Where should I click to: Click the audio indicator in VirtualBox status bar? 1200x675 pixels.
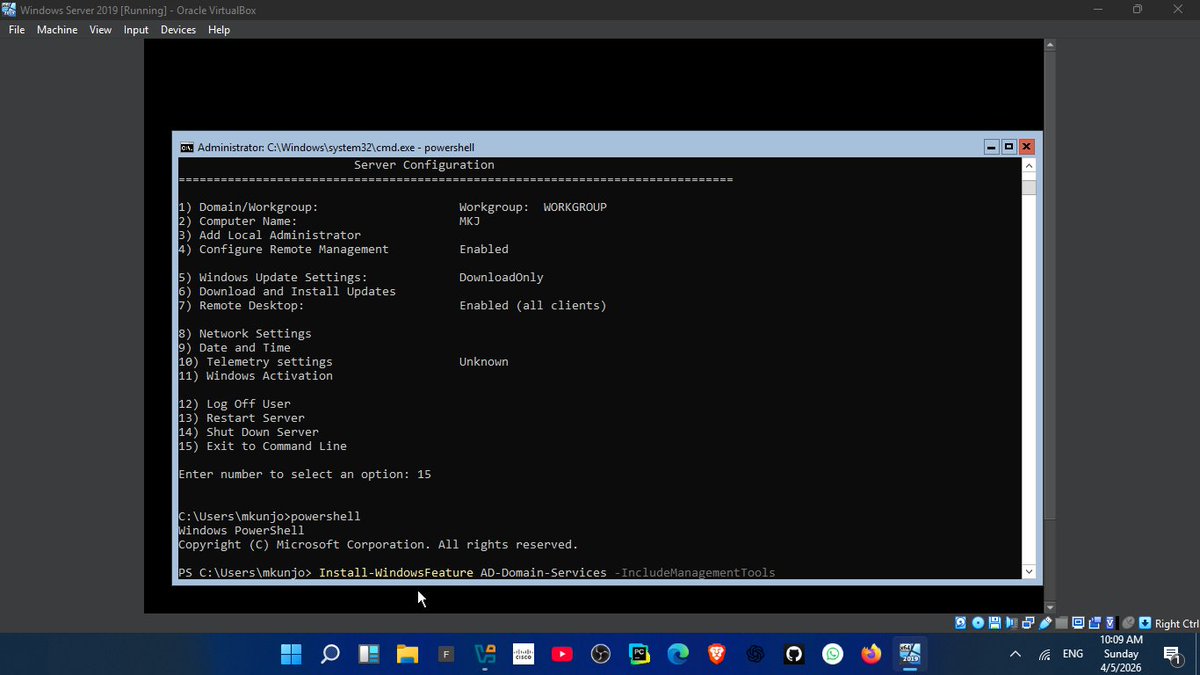(x=1011, y=623)
